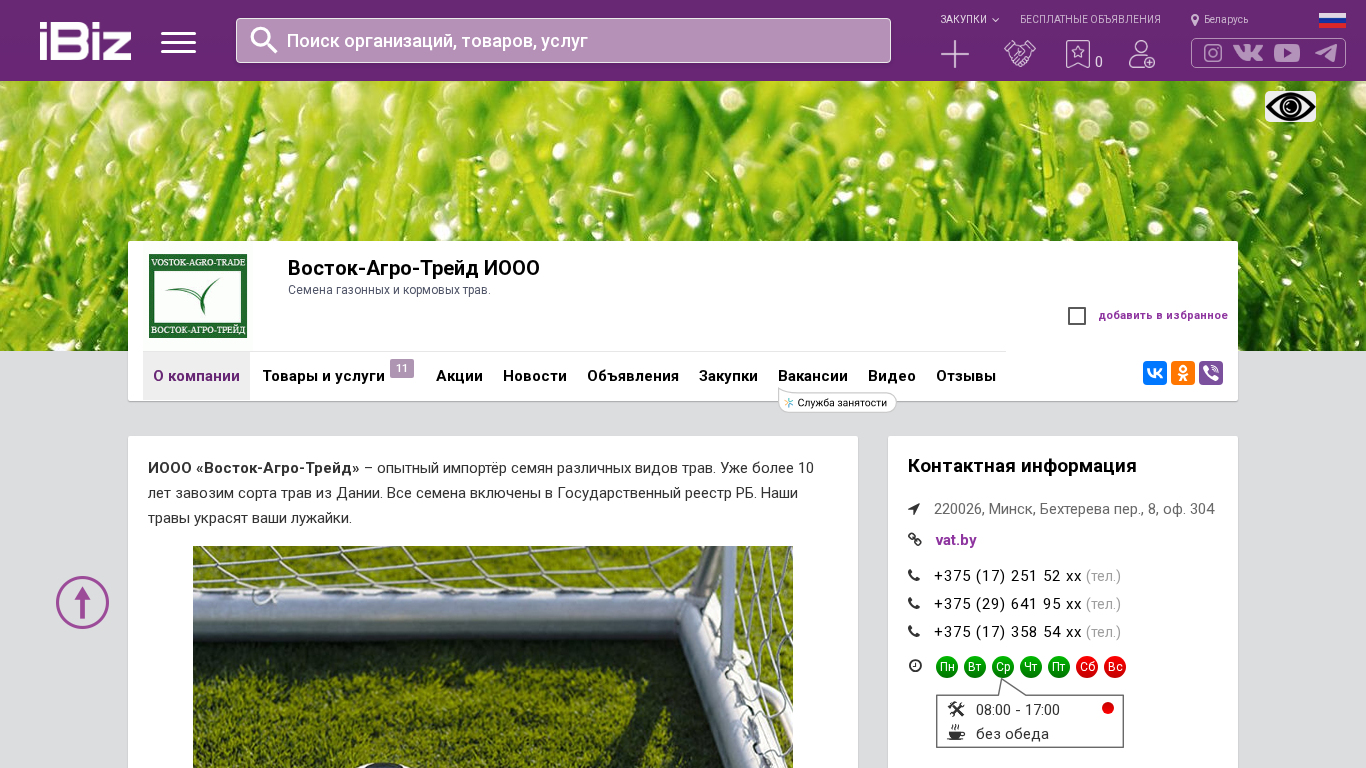Screen dimensions: 1366x768
Task: Reveal phone number +375 (17) 251 52 xx
Action: pyautogui.click(x=1008, y=576)
